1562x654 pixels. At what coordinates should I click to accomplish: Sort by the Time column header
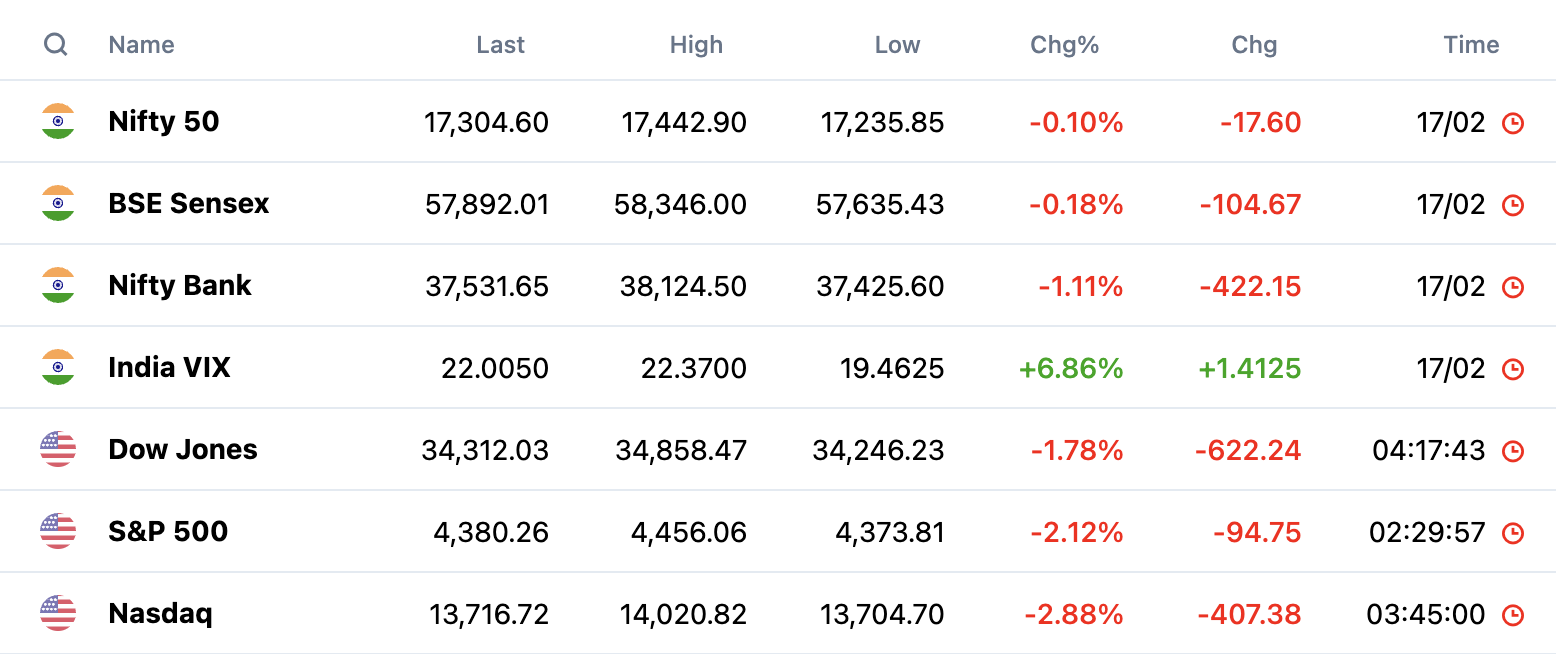coord(1471,45)
